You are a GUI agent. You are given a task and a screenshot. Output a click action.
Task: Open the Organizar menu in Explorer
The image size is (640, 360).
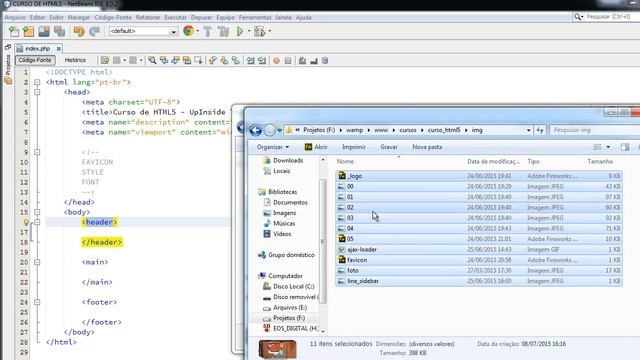pyautogui.click(x=273, y=147)
